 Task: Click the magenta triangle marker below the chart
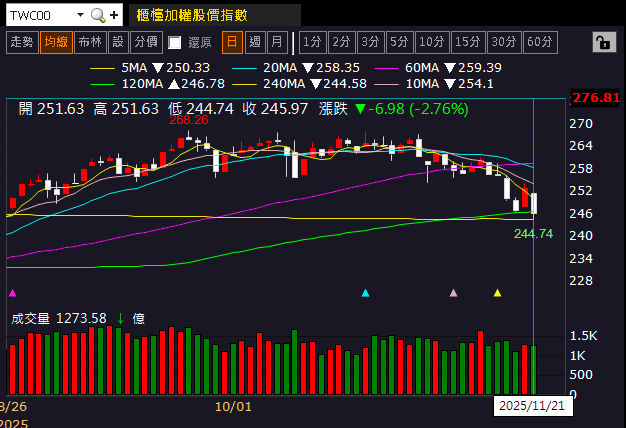point(12,293)
